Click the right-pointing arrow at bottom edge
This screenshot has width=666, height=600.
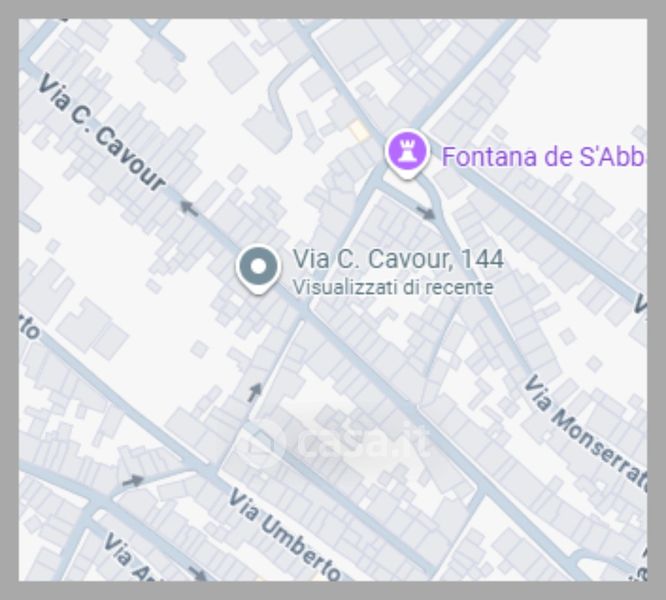click(198, 573)
